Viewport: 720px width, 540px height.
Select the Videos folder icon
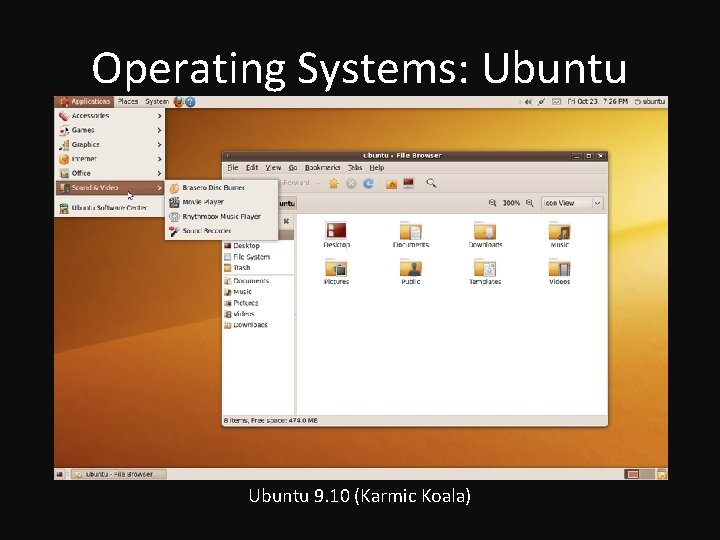pos(559,271)
